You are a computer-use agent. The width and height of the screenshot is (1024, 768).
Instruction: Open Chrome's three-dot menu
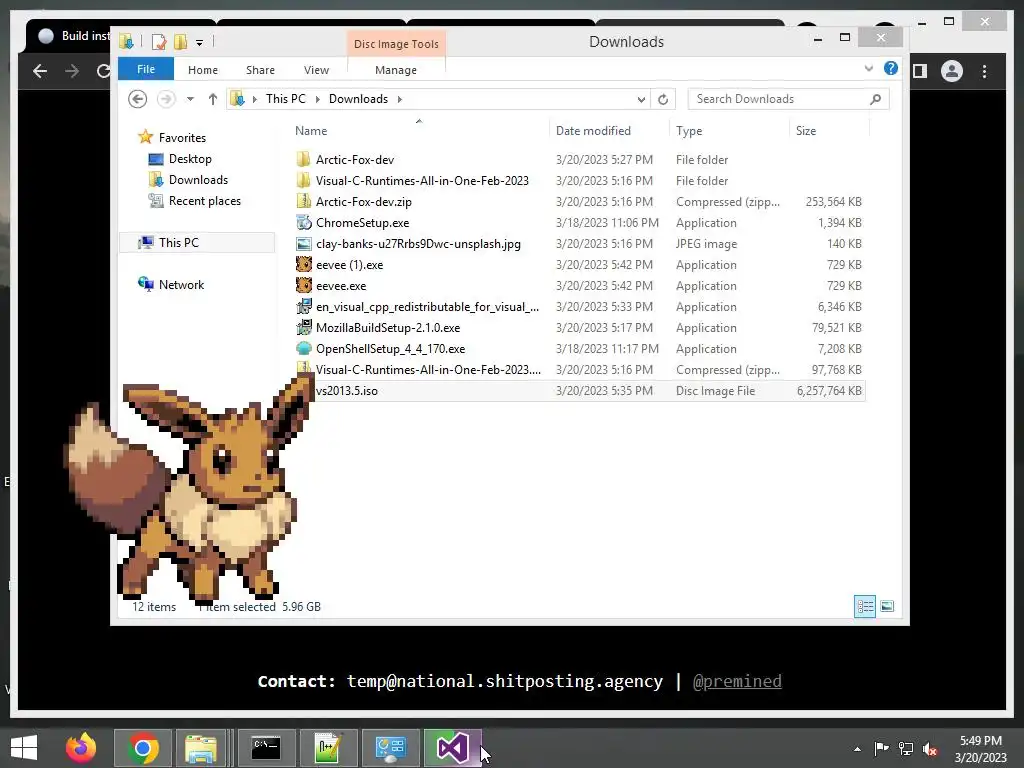click(x=985, y=71)
